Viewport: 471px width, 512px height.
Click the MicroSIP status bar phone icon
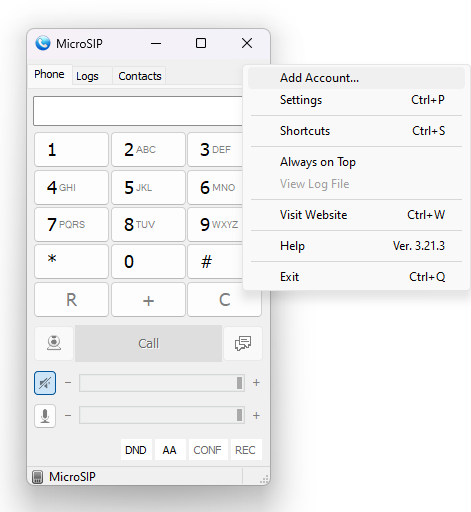38,477
